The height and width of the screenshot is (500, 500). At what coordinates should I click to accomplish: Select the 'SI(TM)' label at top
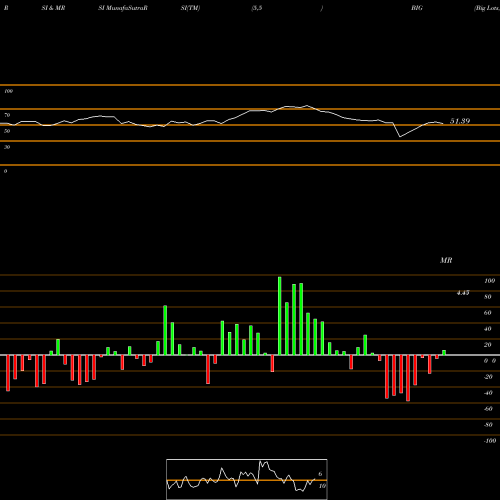click(x=190, y=8)
